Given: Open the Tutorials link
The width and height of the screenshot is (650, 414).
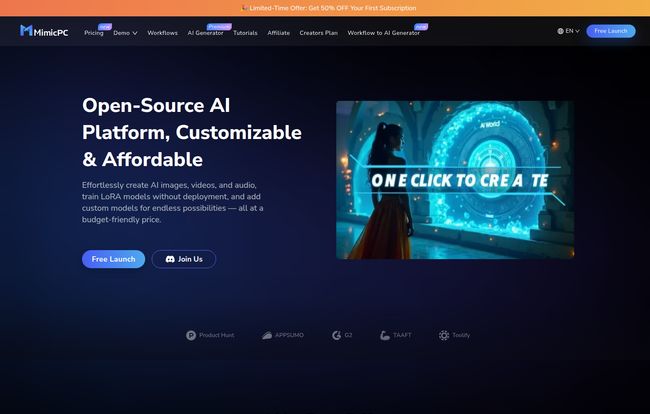Looking at the screenshot, I should coord(245,33).
